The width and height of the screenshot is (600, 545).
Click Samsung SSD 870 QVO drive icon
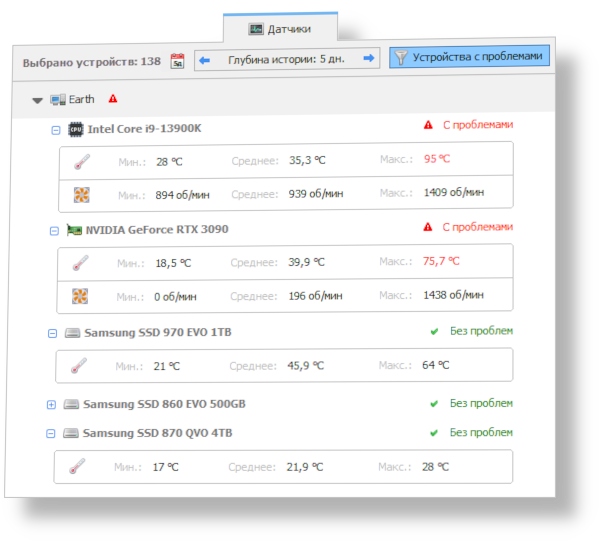[x=71, y=433]
